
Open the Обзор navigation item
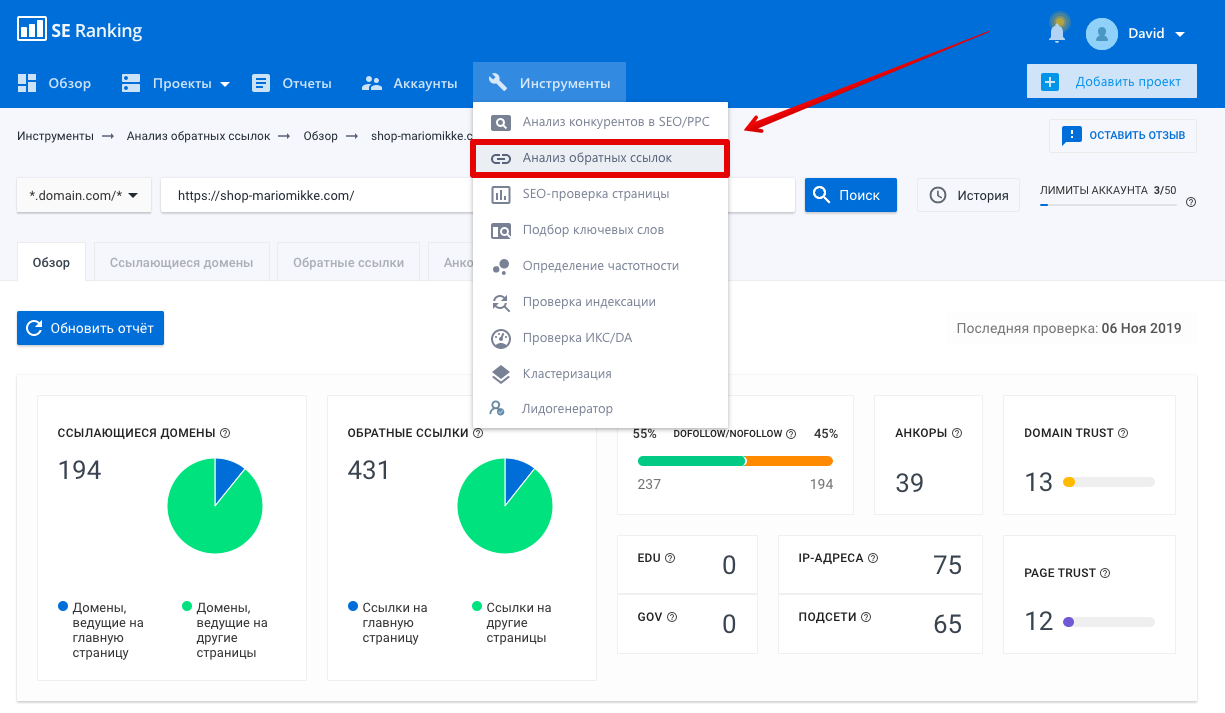[55, 83]
